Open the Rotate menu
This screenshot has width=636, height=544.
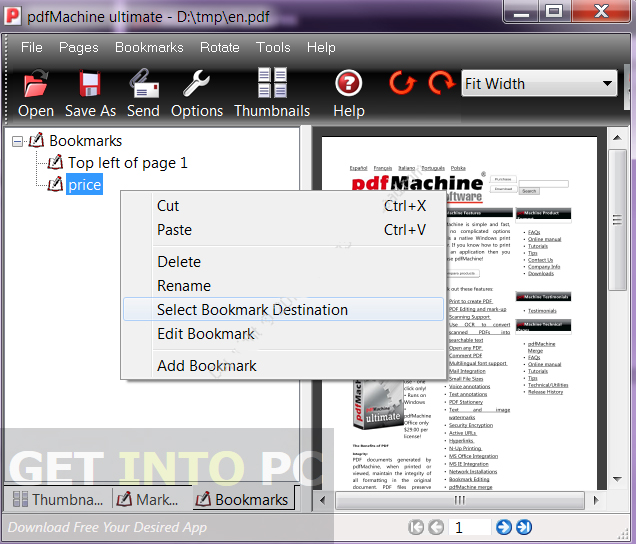pyautogui.click(x=219, y=47)
